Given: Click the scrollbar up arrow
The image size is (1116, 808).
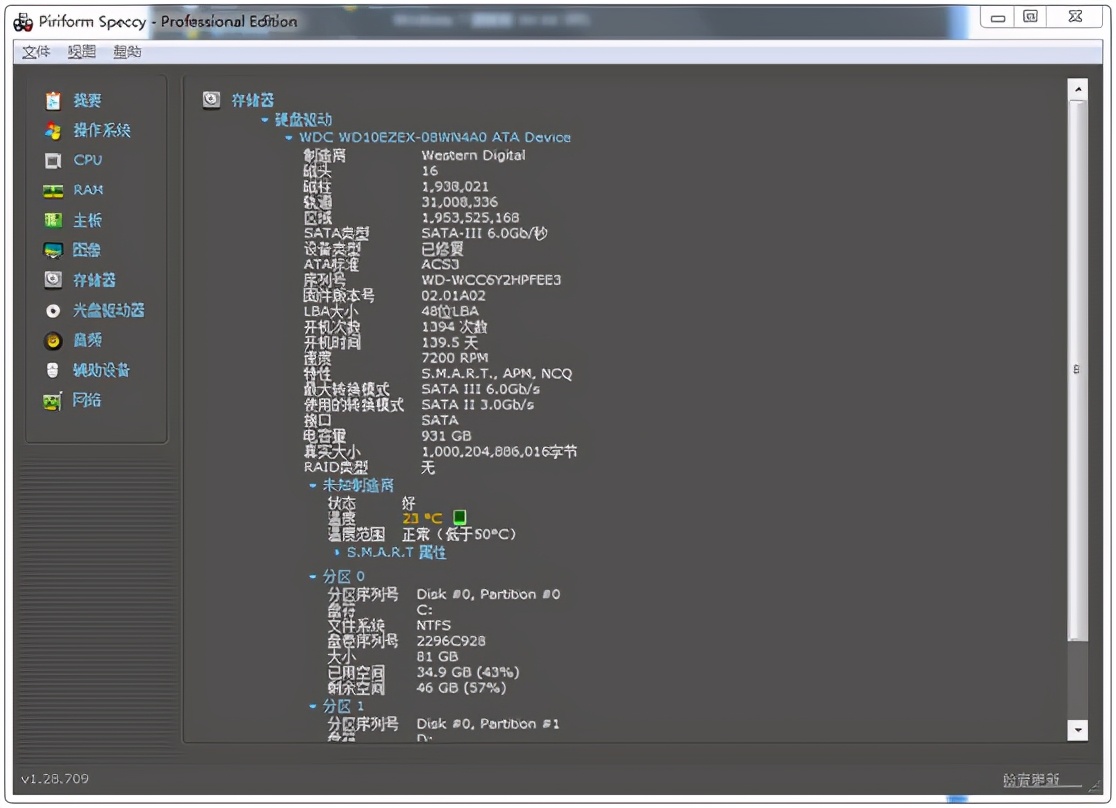Looking at the screenshot, I should [1078, 90].
